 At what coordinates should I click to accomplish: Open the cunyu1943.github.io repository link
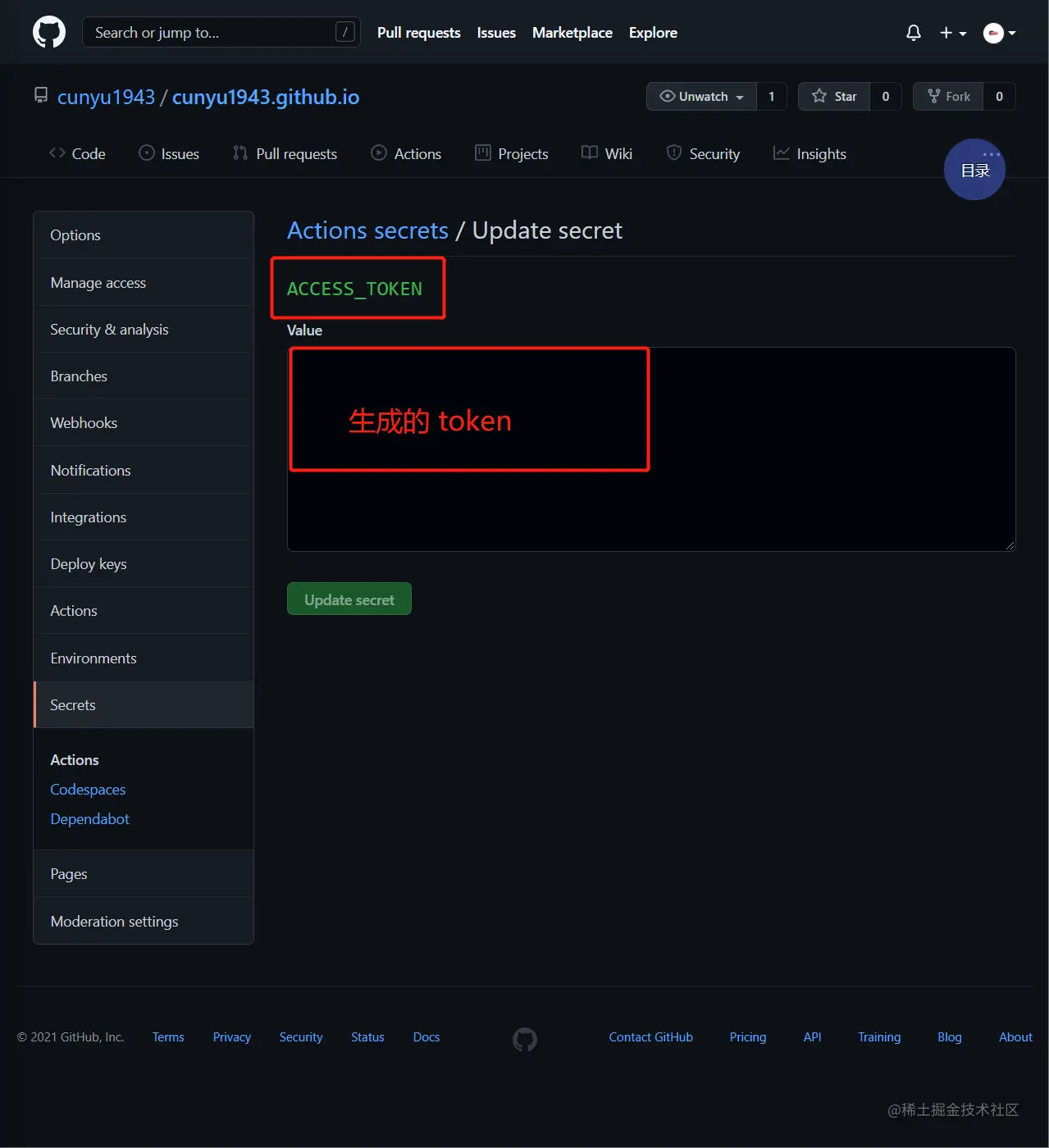click(266, 97)
